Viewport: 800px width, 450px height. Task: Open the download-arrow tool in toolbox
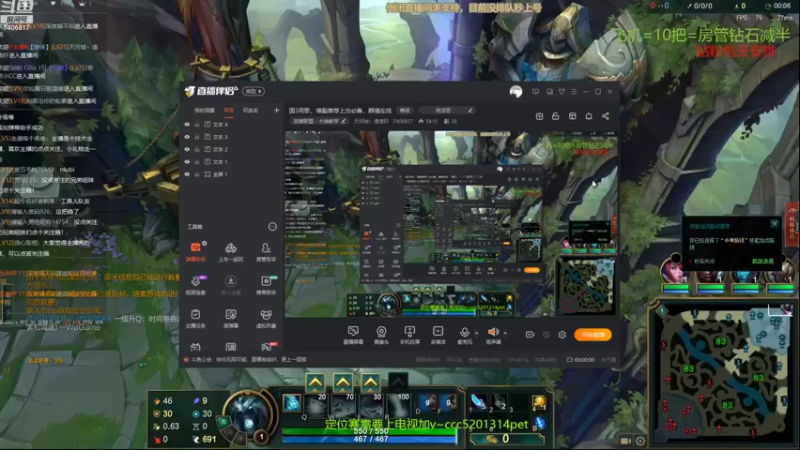[231, 285]
